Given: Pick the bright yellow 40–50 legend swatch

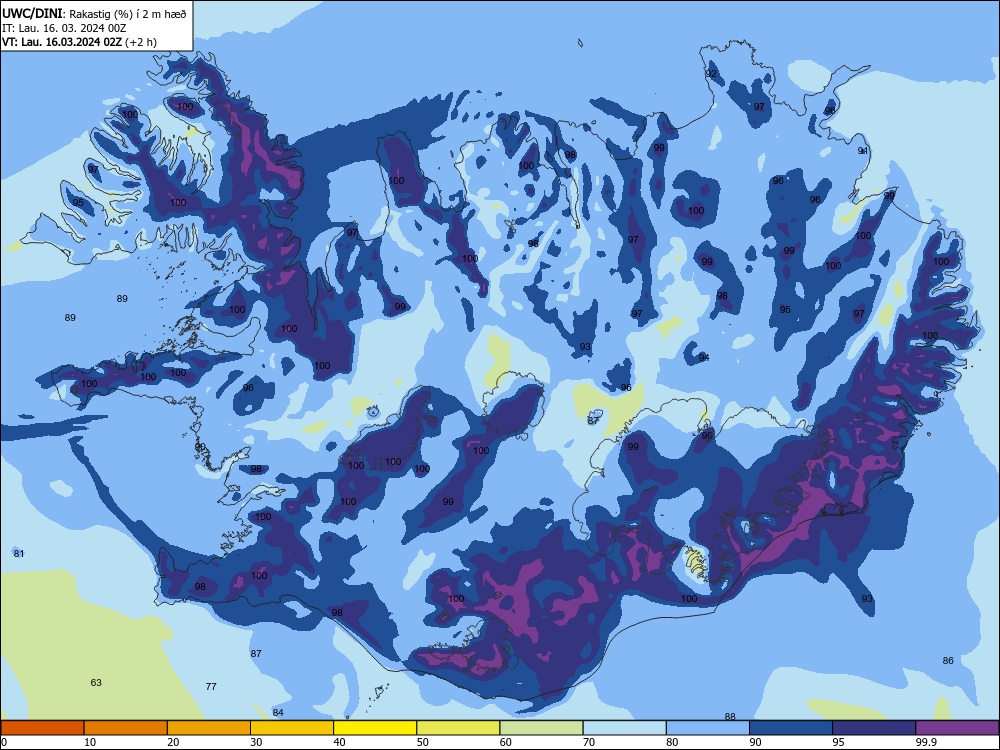Looking at the screenshot, I should pos(375,728).
